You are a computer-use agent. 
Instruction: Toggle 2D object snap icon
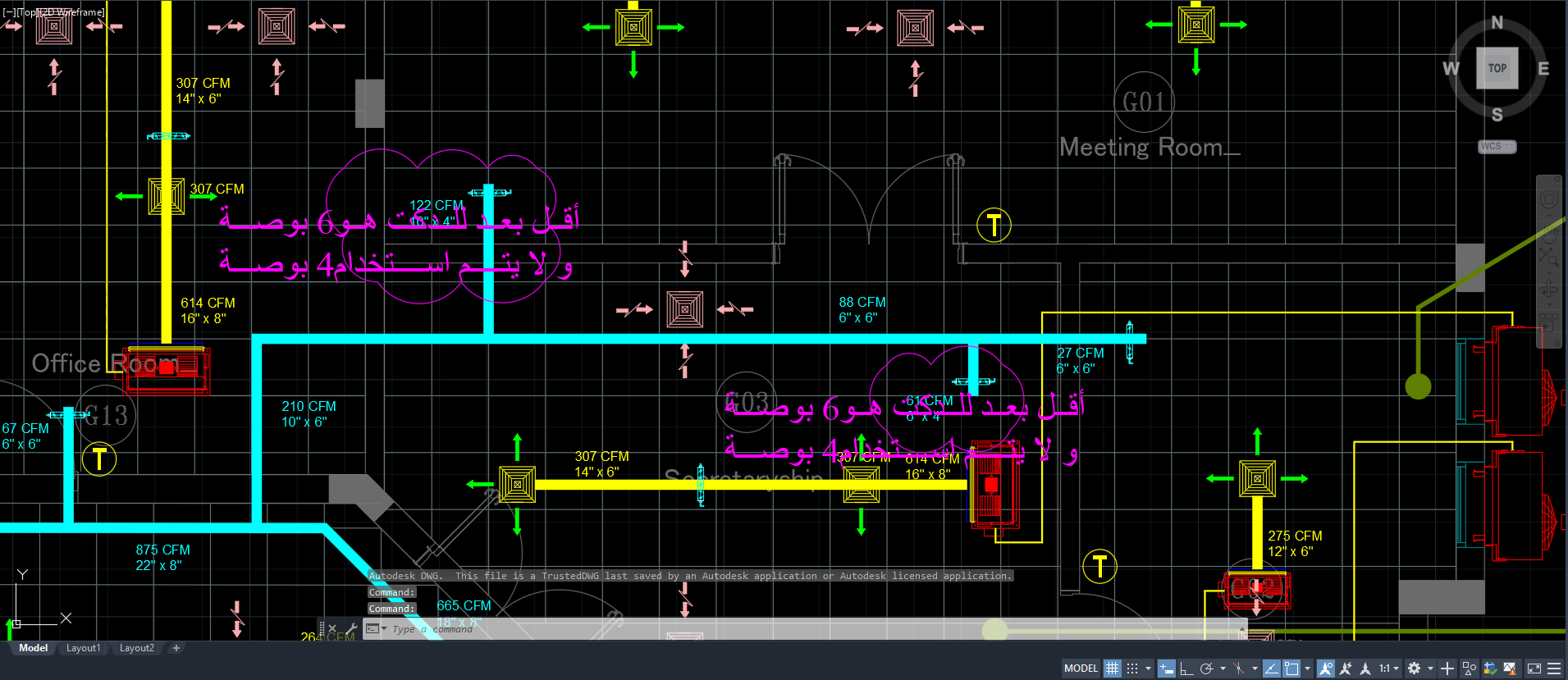point(1291,669)
